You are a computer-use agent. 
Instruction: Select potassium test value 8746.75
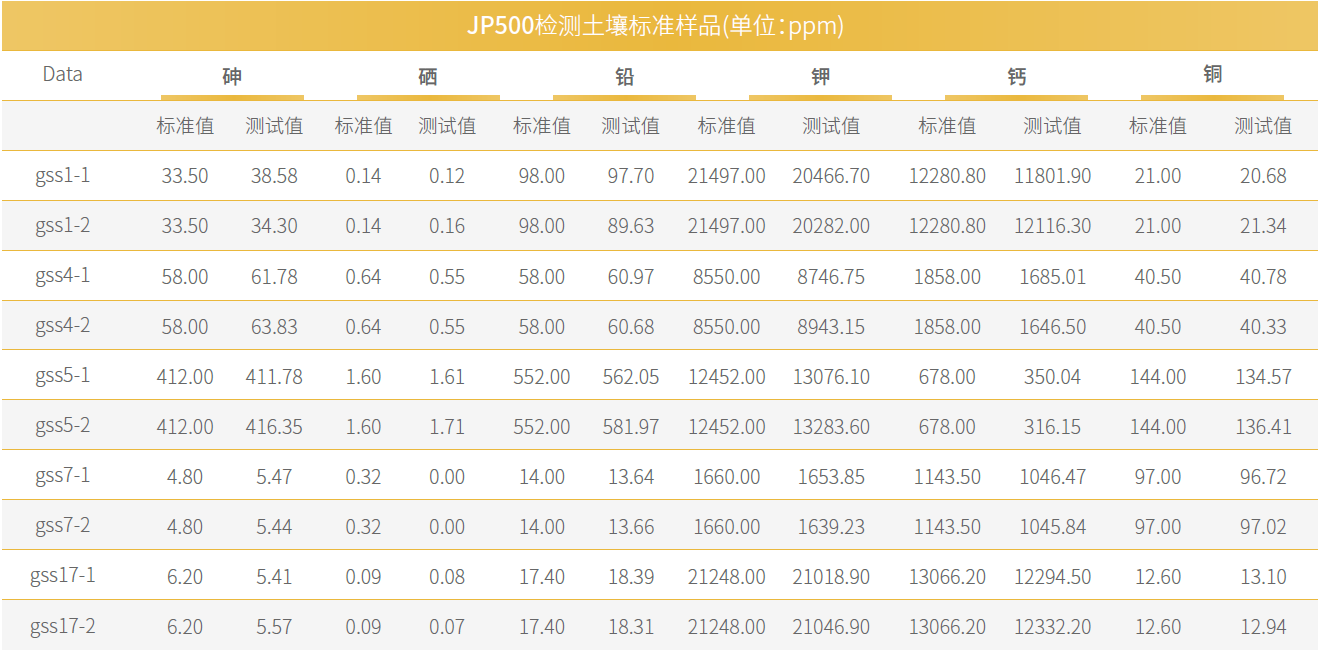pyautogui.click(x=831, y=277)
